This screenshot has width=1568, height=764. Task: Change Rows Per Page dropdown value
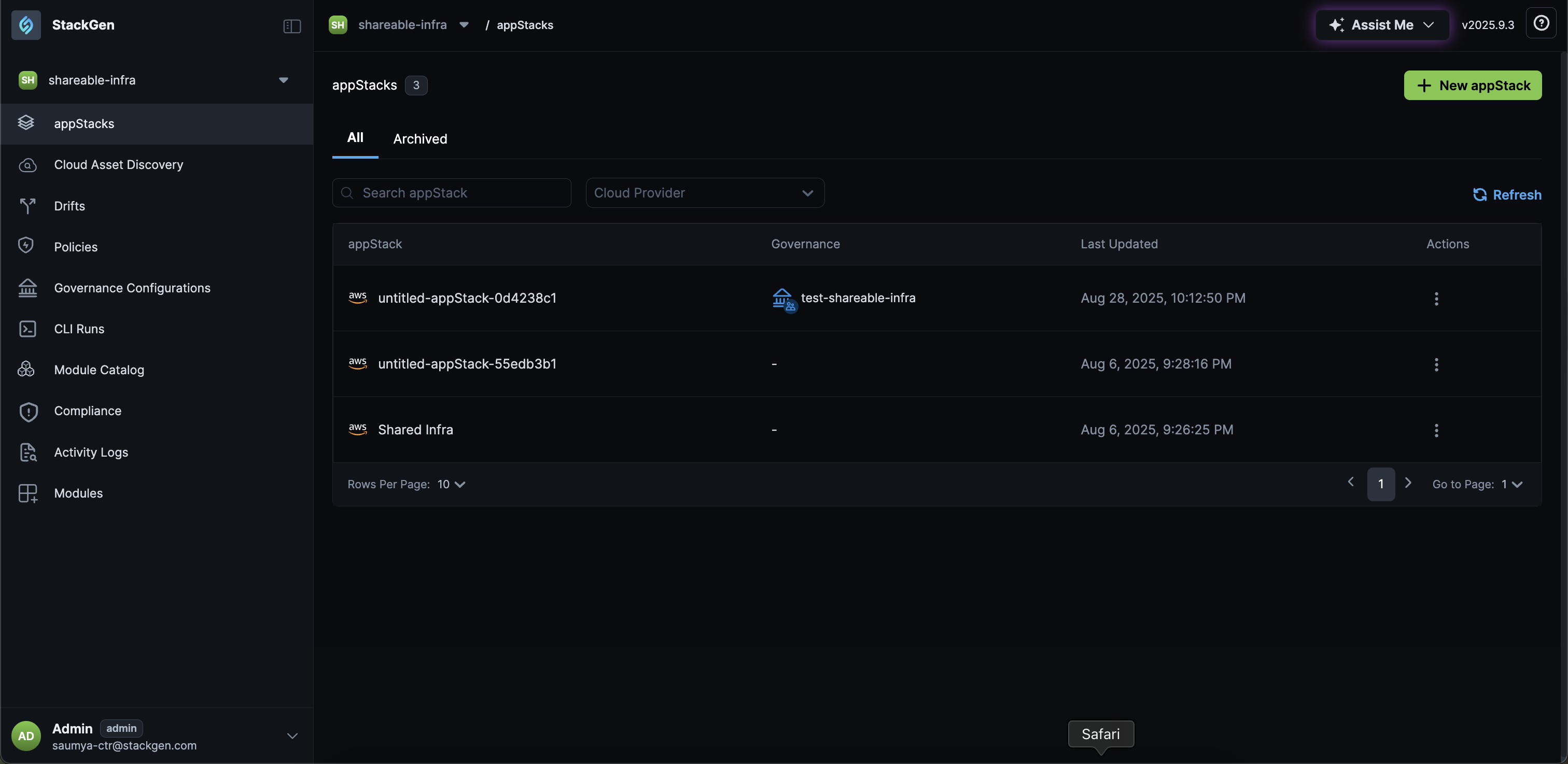point(451,484)
